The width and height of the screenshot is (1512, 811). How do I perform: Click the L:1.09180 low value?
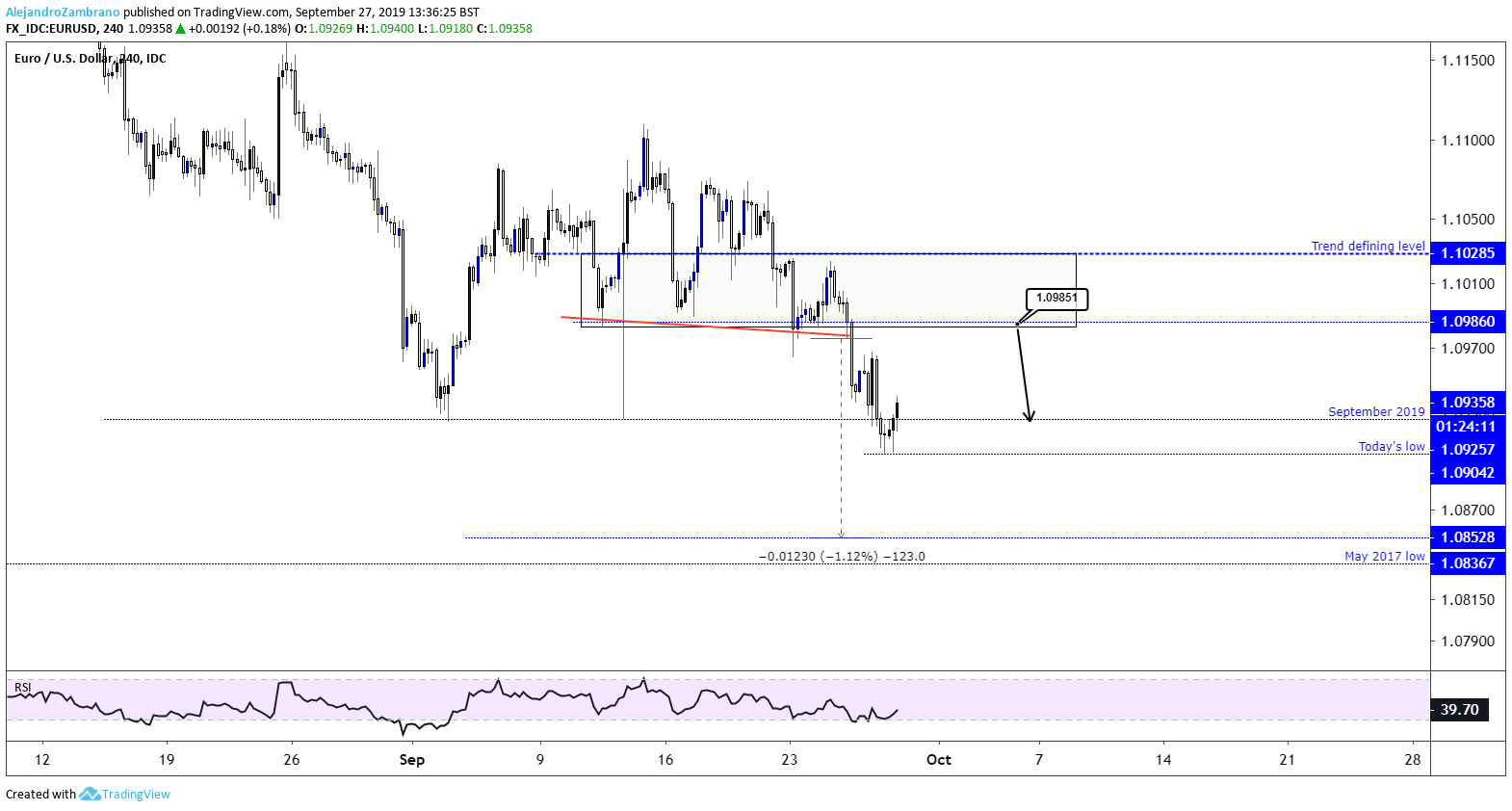tap(446, 29)
